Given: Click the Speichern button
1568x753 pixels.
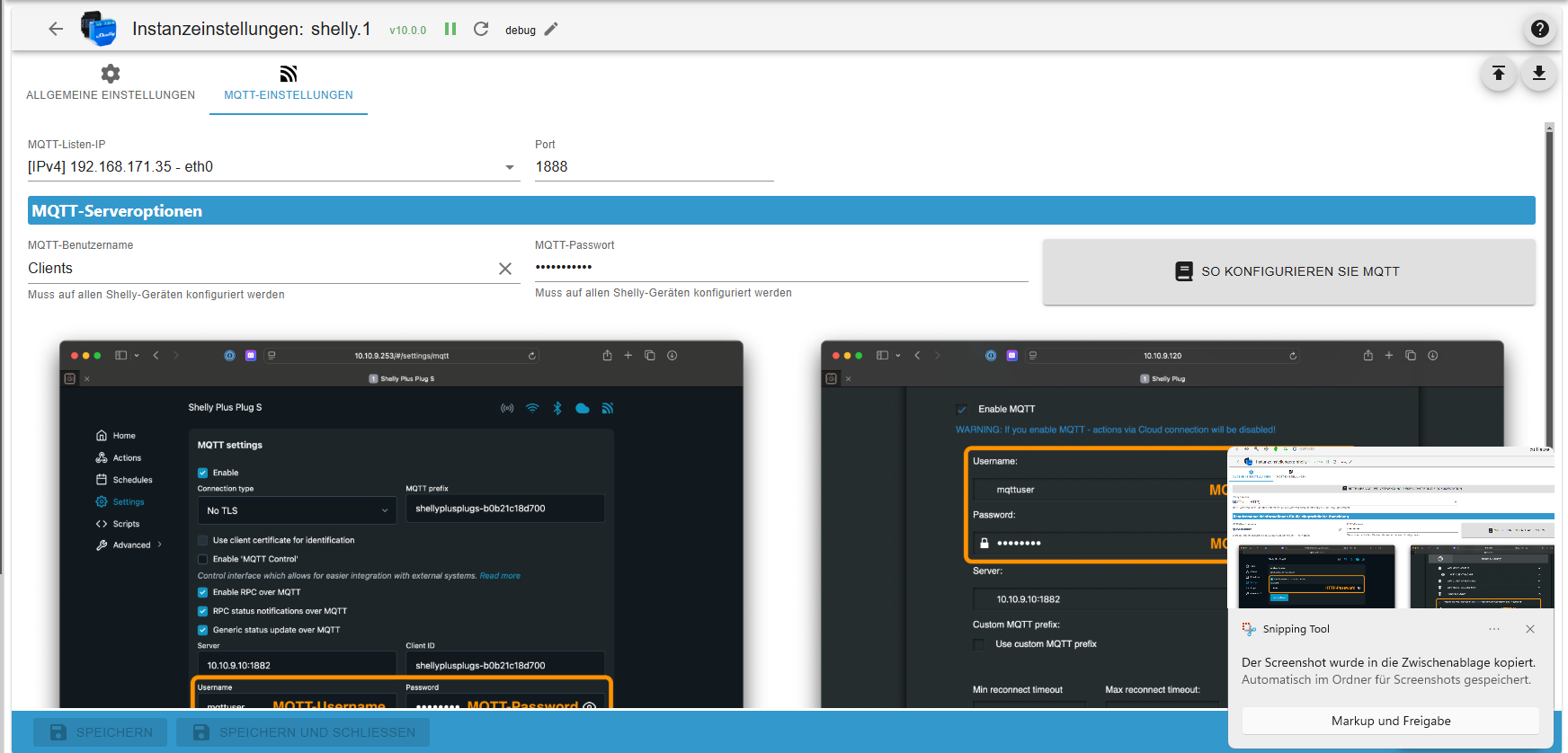Looking at the screenshot, I should 101,732.
